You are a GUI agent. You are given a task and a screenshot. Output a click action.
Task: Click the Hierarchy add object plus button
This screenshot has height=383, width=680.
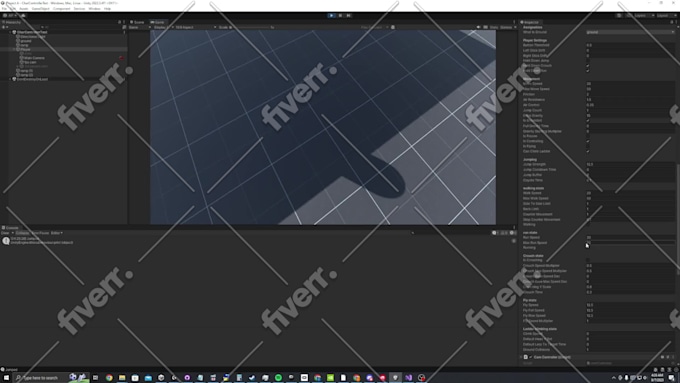coord(4,27)
